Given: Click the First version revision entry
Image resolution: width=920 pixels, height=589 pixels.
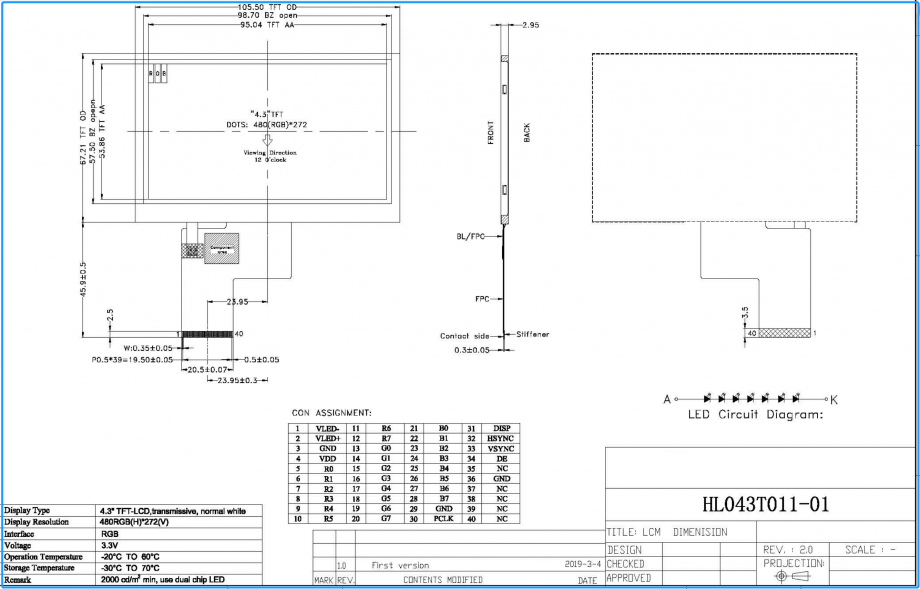Looking at the screenshot, I should pyautogui.click(x=399, y=565).
